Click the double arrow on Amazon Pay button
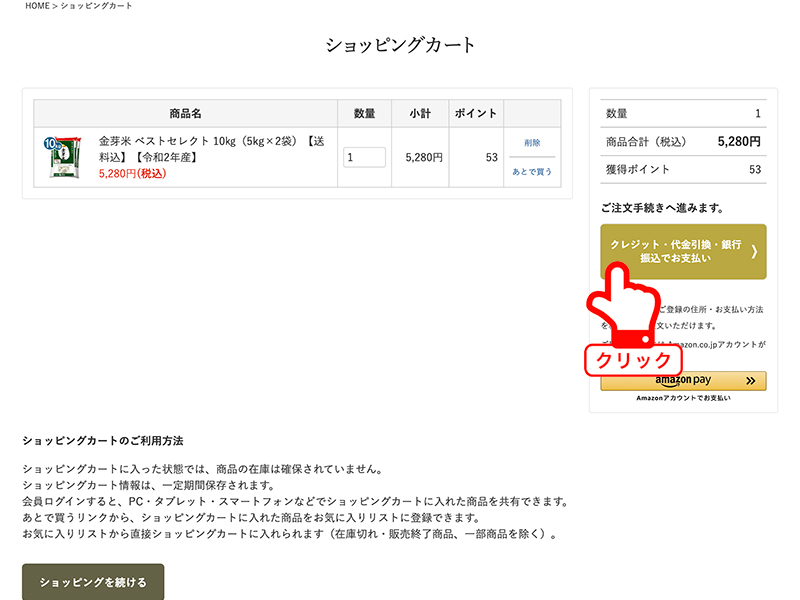 click(x=751, y=381)
